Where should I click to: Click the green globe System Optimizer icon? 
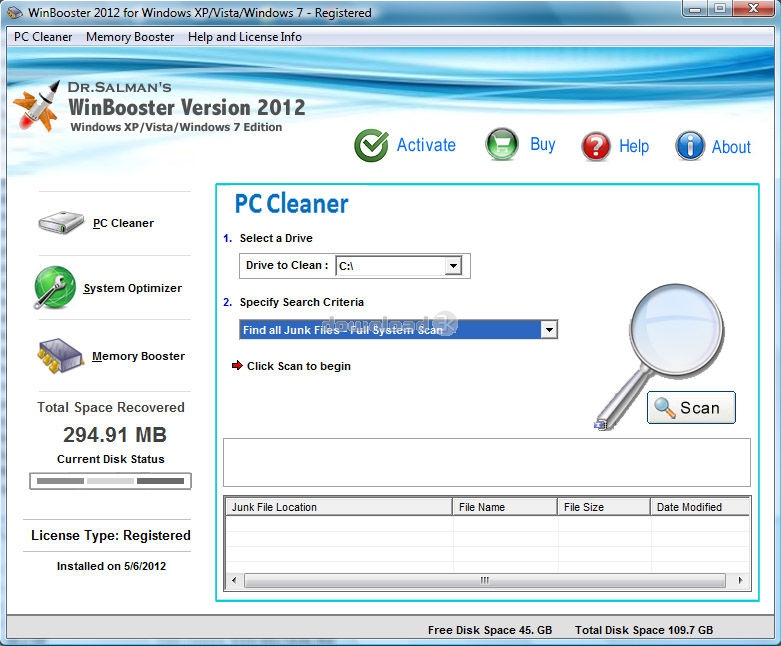point(55,287)
